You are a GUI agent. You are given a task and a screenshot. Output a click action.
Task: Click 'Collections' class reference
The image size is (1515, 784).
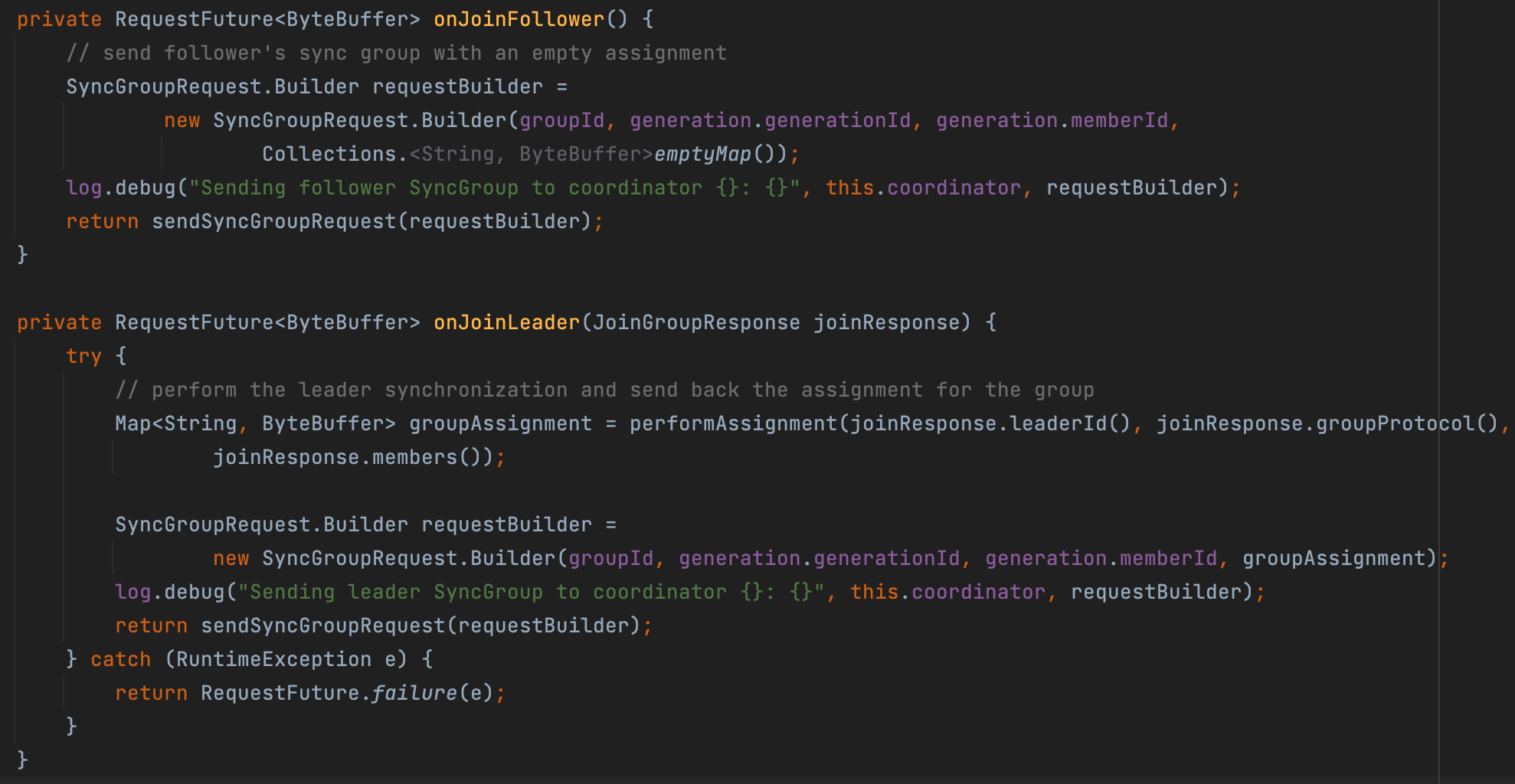(329, 154)
